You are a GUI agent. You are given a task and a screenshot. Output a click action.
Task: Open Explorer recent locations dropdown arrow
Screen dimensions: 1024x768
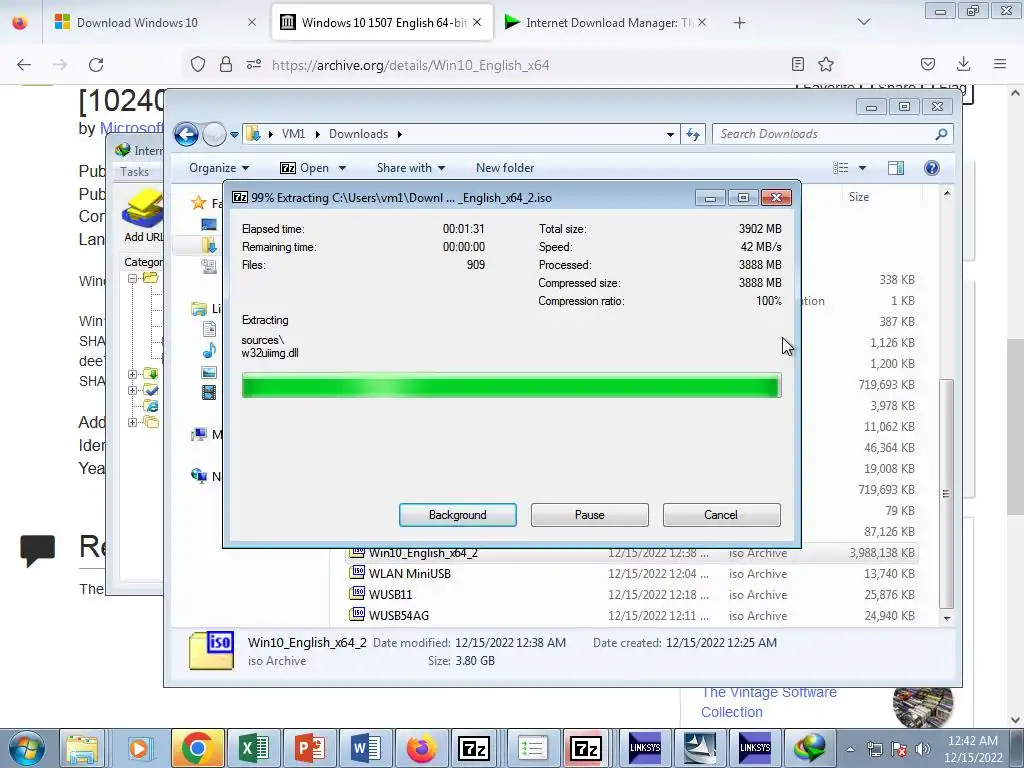pyautogui.click(x=234, y=135)
